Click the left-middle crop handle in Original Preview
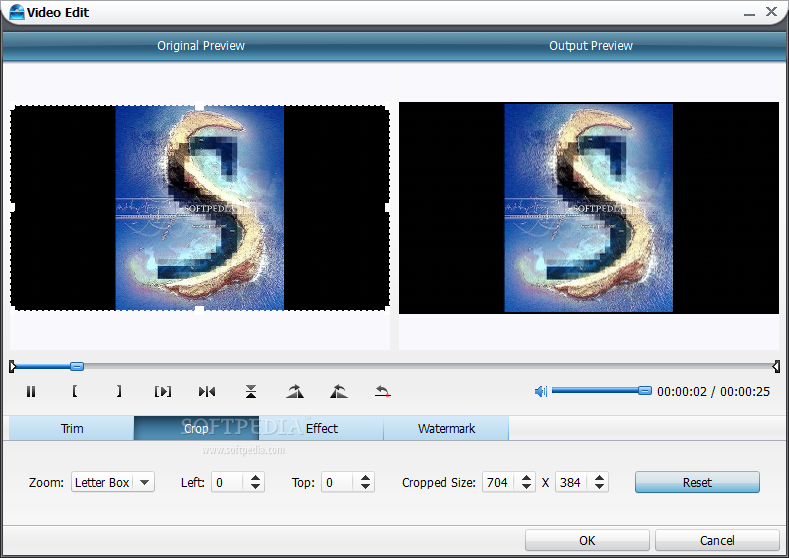 click(13, 207)
